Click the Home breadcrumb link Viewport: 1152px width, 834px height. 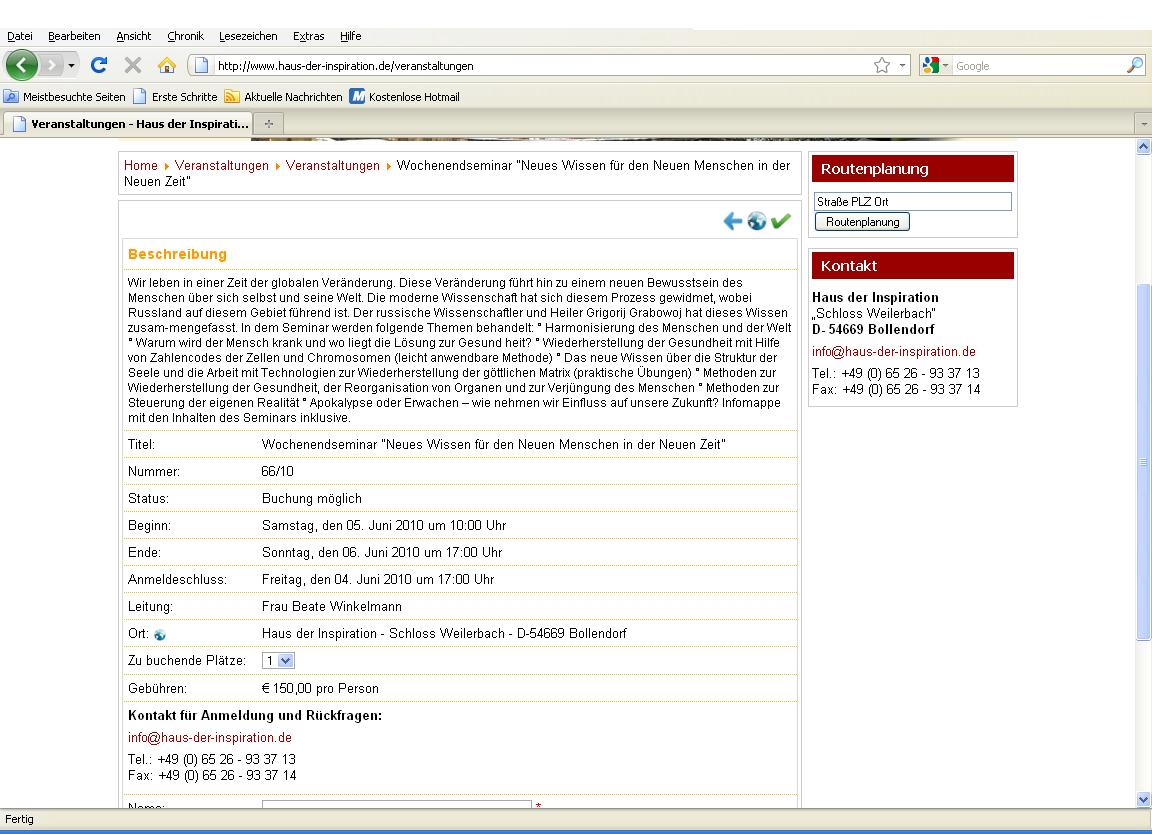pos(141,166)
